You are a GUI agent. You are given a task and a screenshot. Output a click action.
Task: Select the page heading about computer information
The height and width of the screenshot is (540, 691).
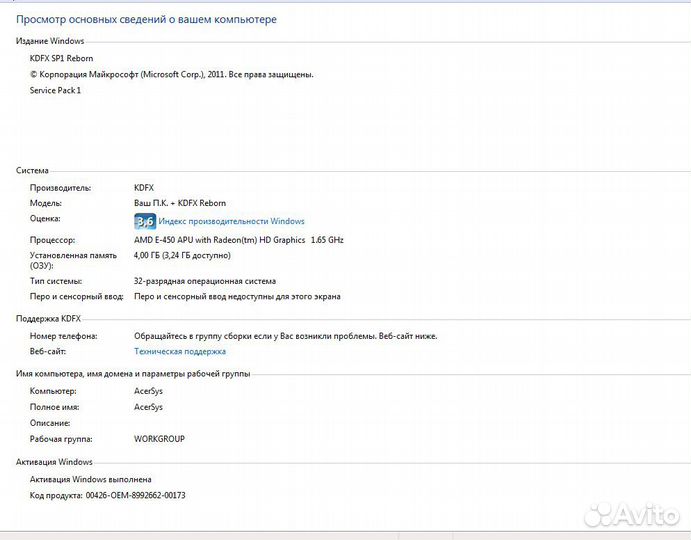(x=146, y=19)
